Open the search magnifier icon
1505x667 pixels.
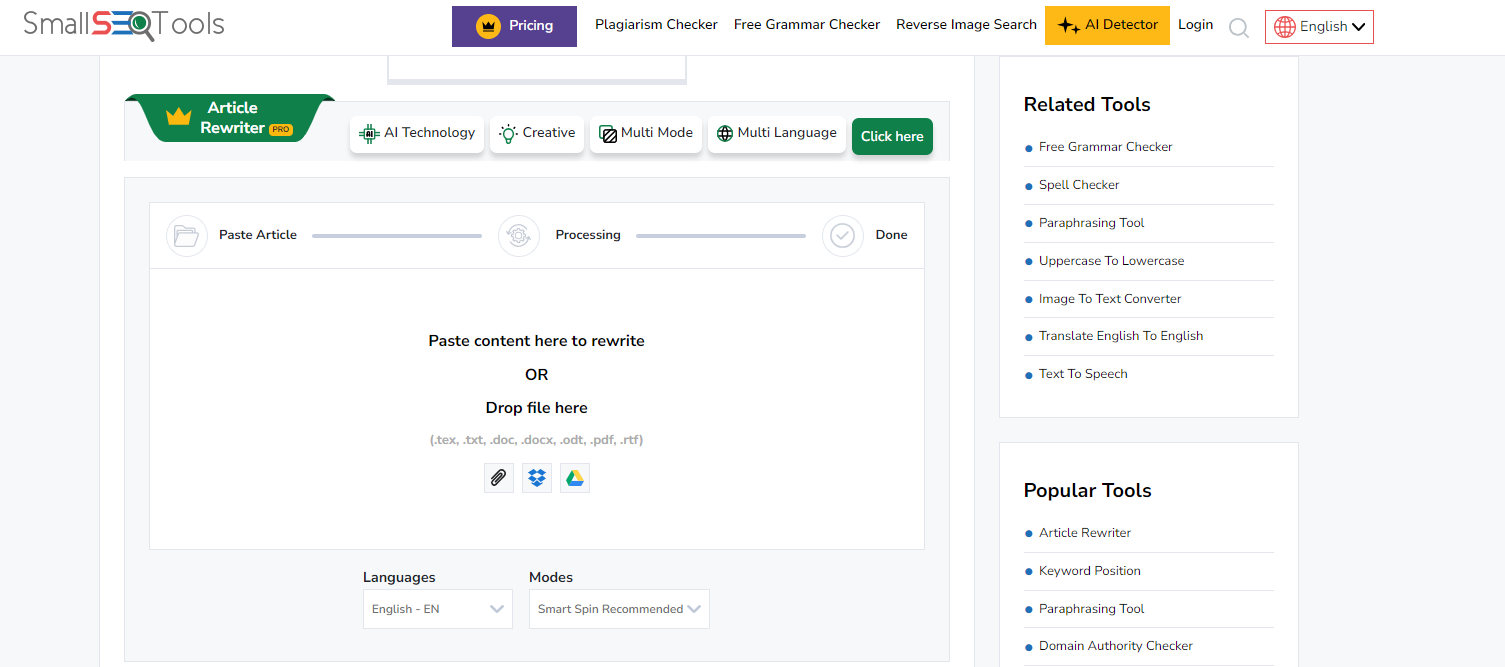1239,27
